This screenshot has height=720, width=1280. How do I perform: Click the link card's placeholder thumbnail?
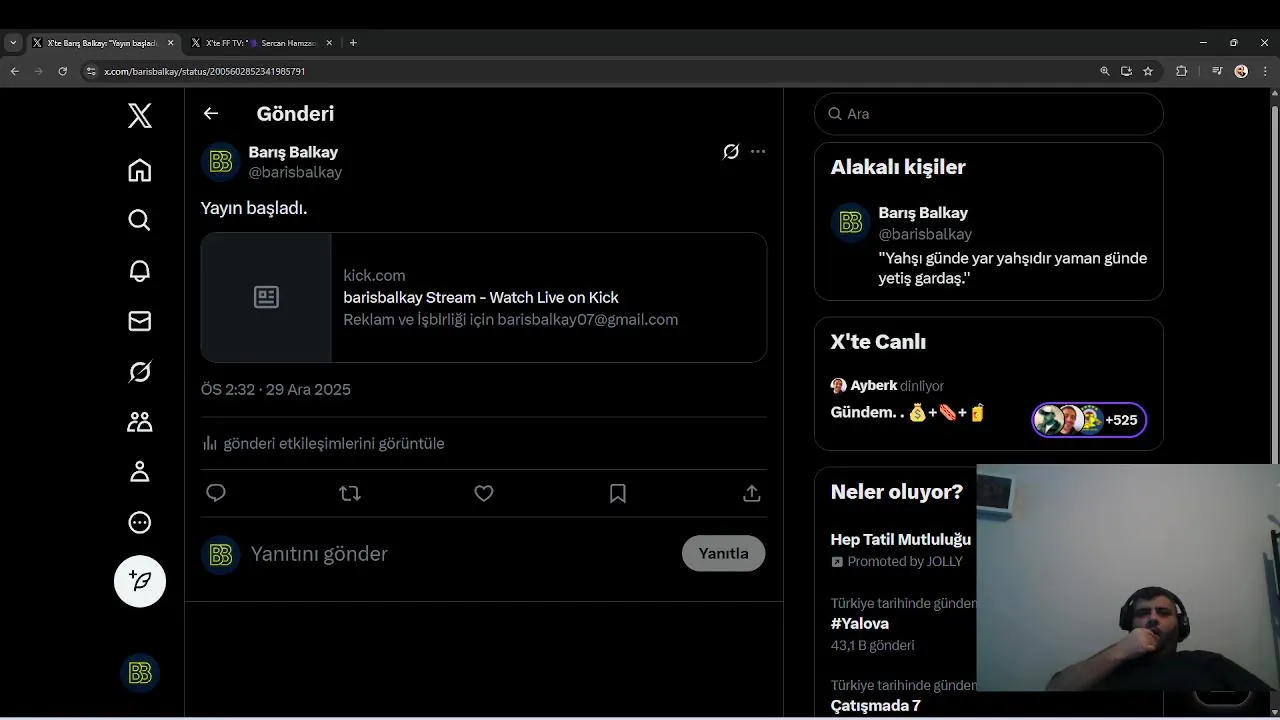[266, 298]
